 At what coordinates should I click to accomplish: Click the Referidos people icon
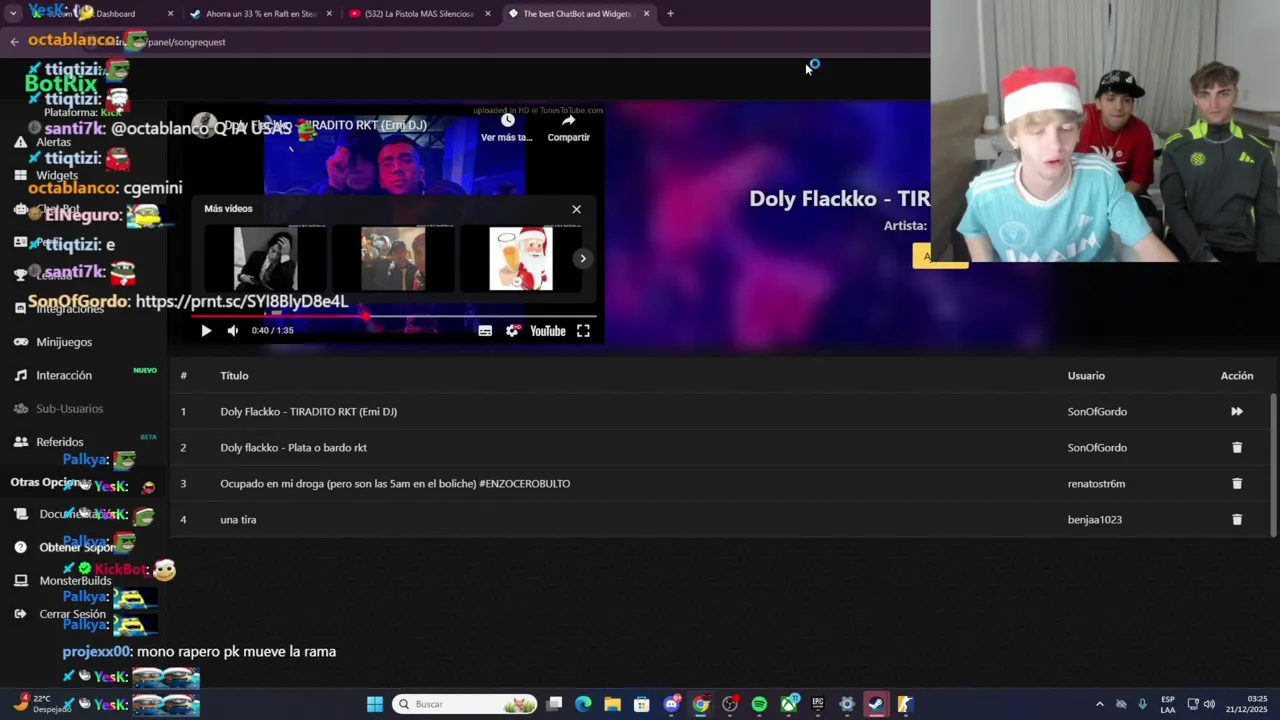20,442
